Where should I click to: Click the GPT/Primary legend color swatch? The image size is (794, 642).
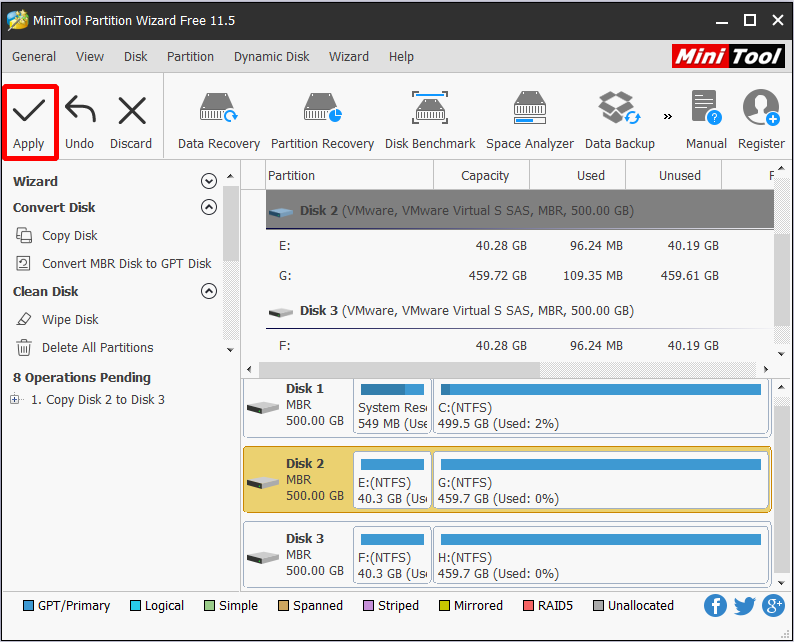(28, 606)
